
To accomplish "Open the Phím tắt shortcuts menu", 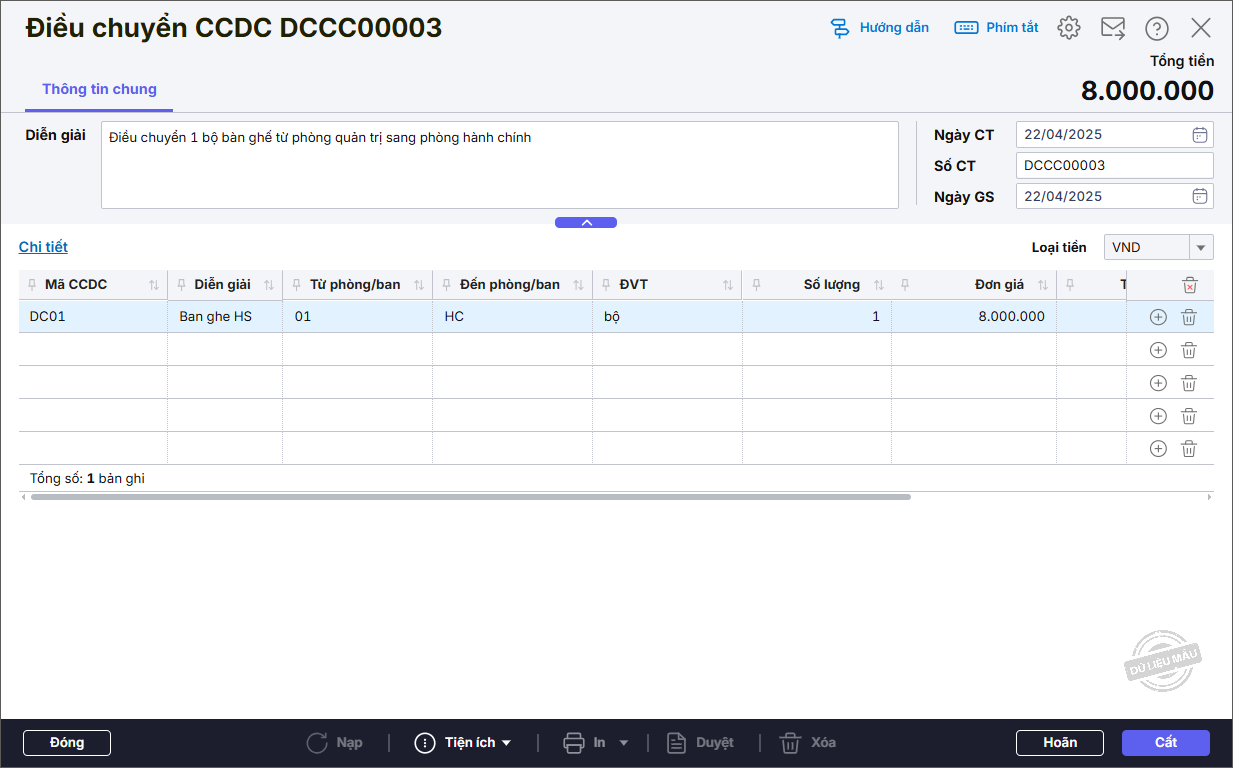I will [996, 28].
